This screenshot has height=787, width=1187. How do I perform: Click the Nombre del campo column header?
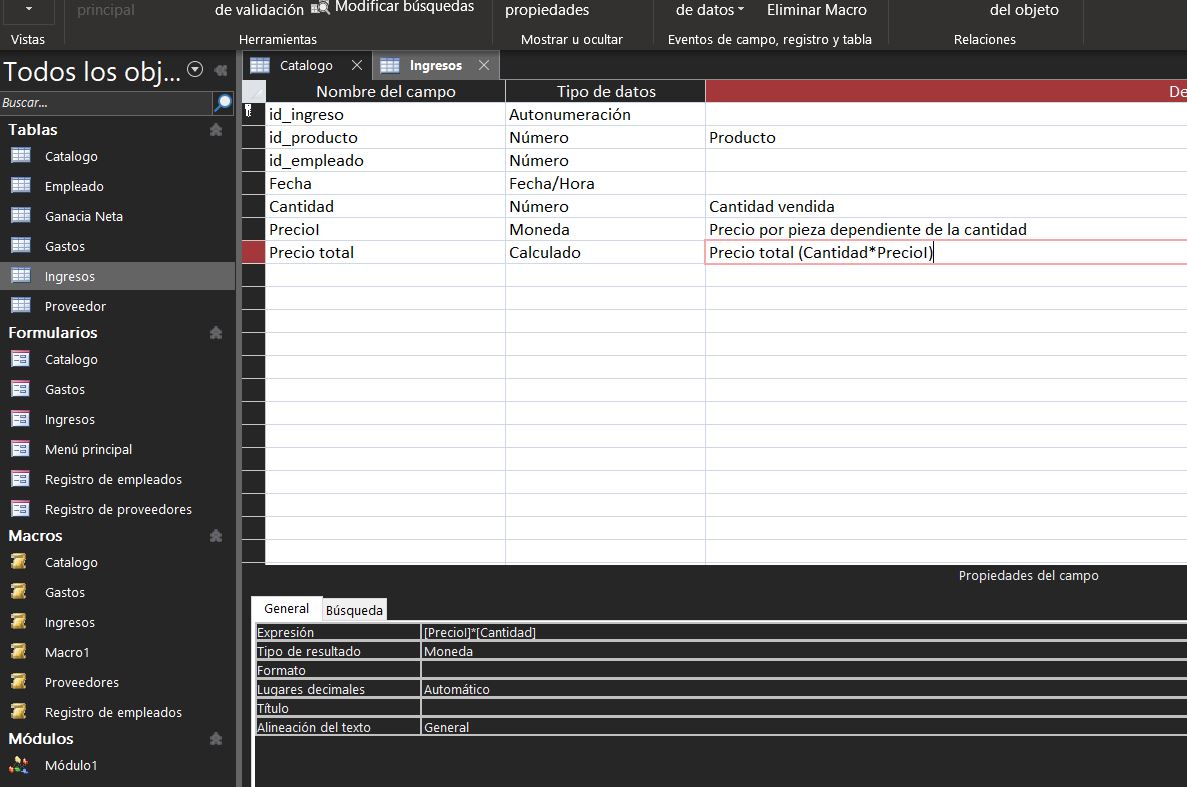pyautogui.click(x=385, y=91)
